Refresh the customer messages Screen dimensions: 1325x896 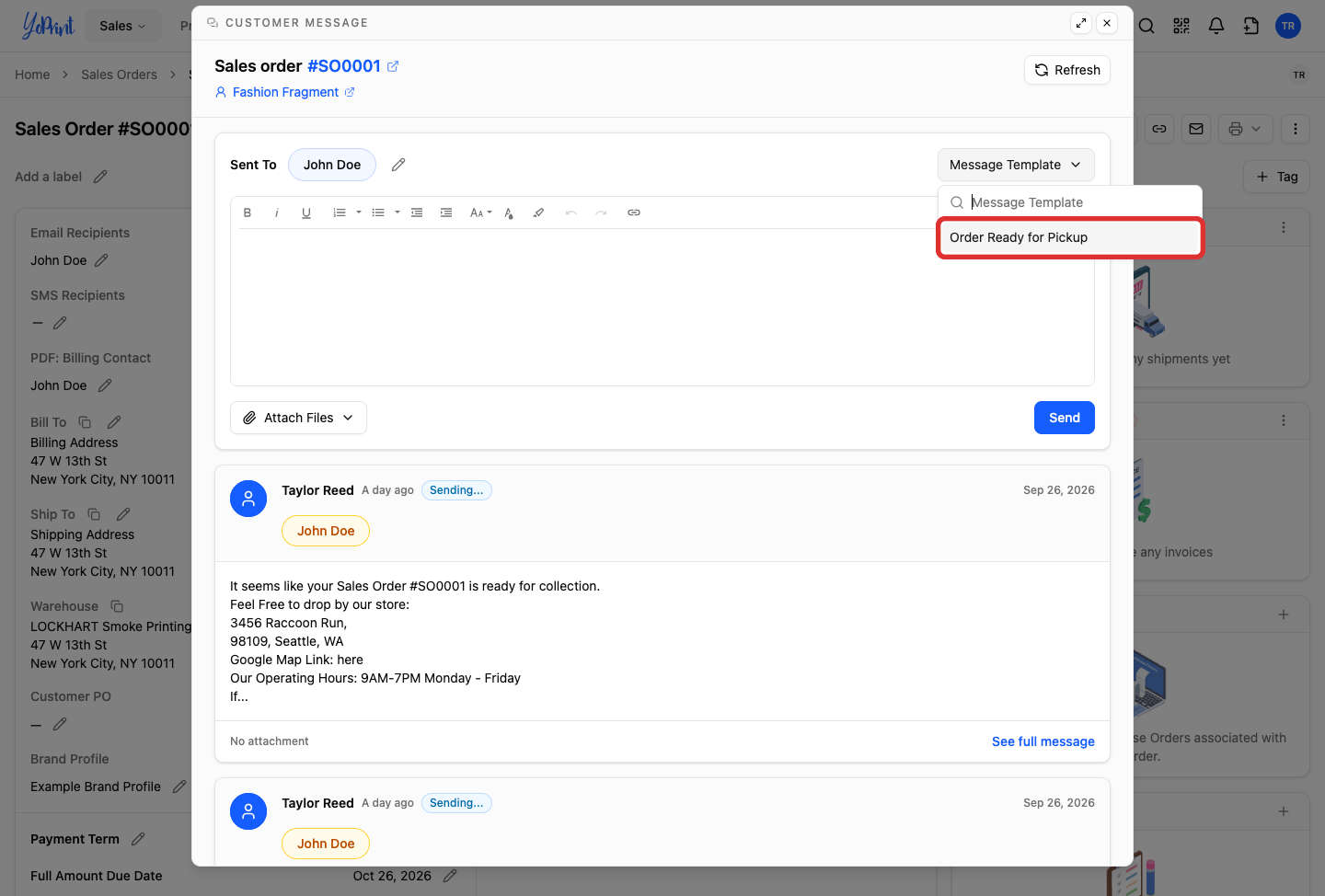pyautogui.click(x=1067, y=70)
